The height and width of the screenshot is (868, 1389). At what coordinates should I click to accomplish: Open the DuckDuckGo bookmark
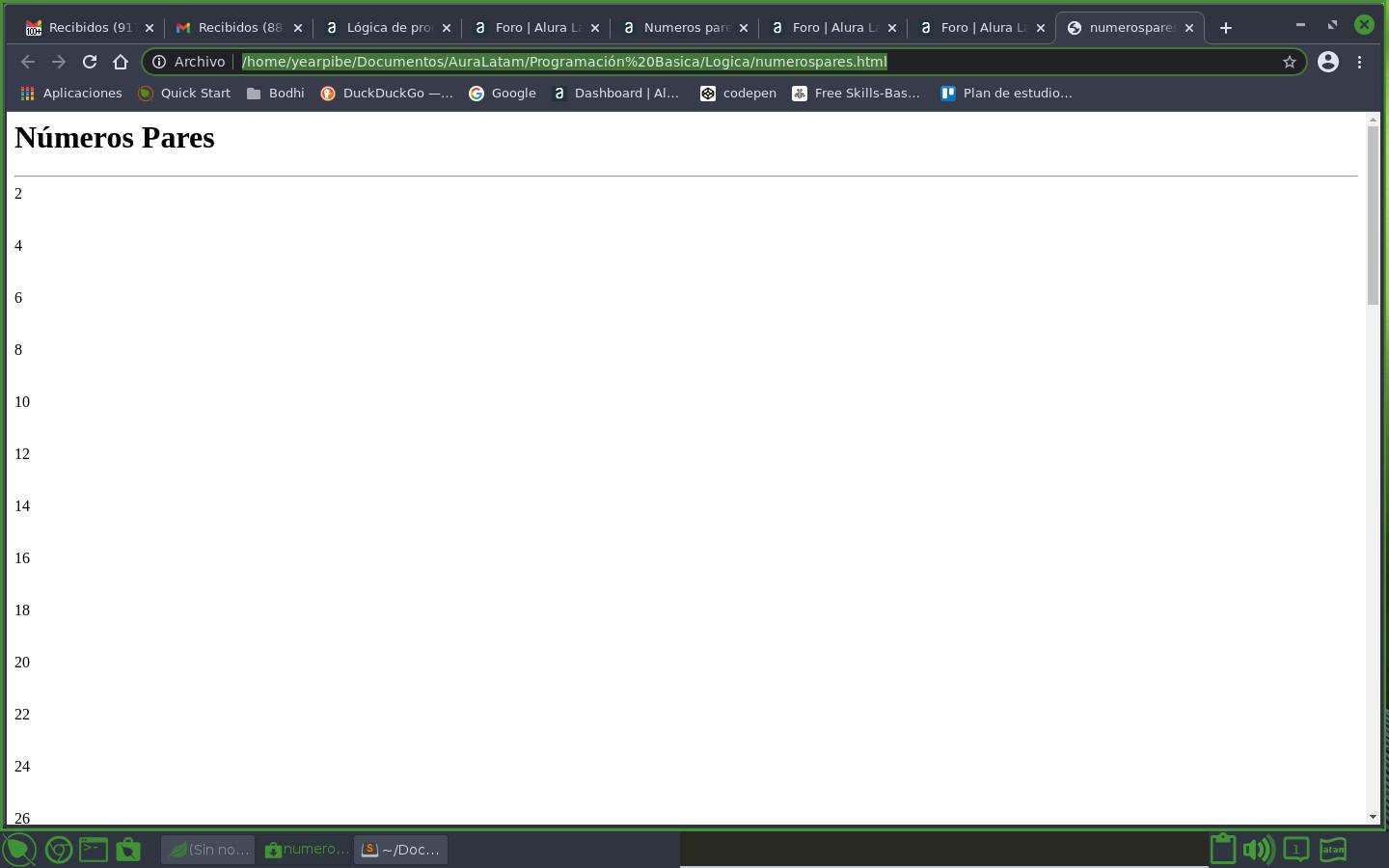tap(387, 94)
